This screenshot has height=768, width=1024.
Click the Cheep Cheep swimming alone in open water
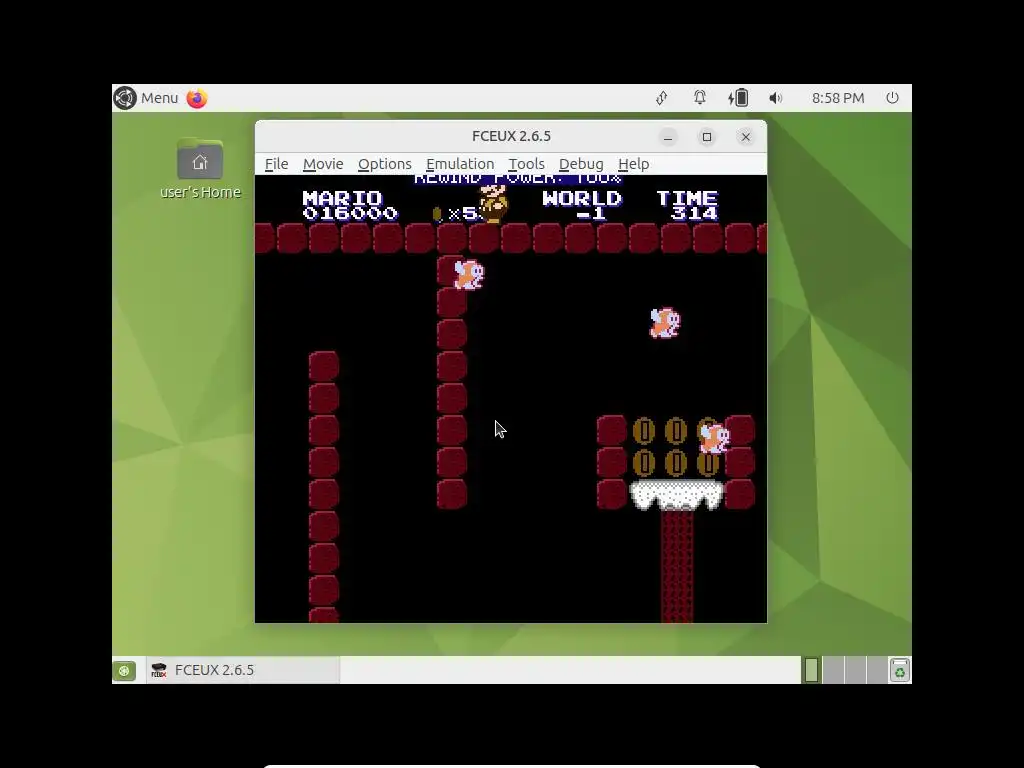pos(665,323)
